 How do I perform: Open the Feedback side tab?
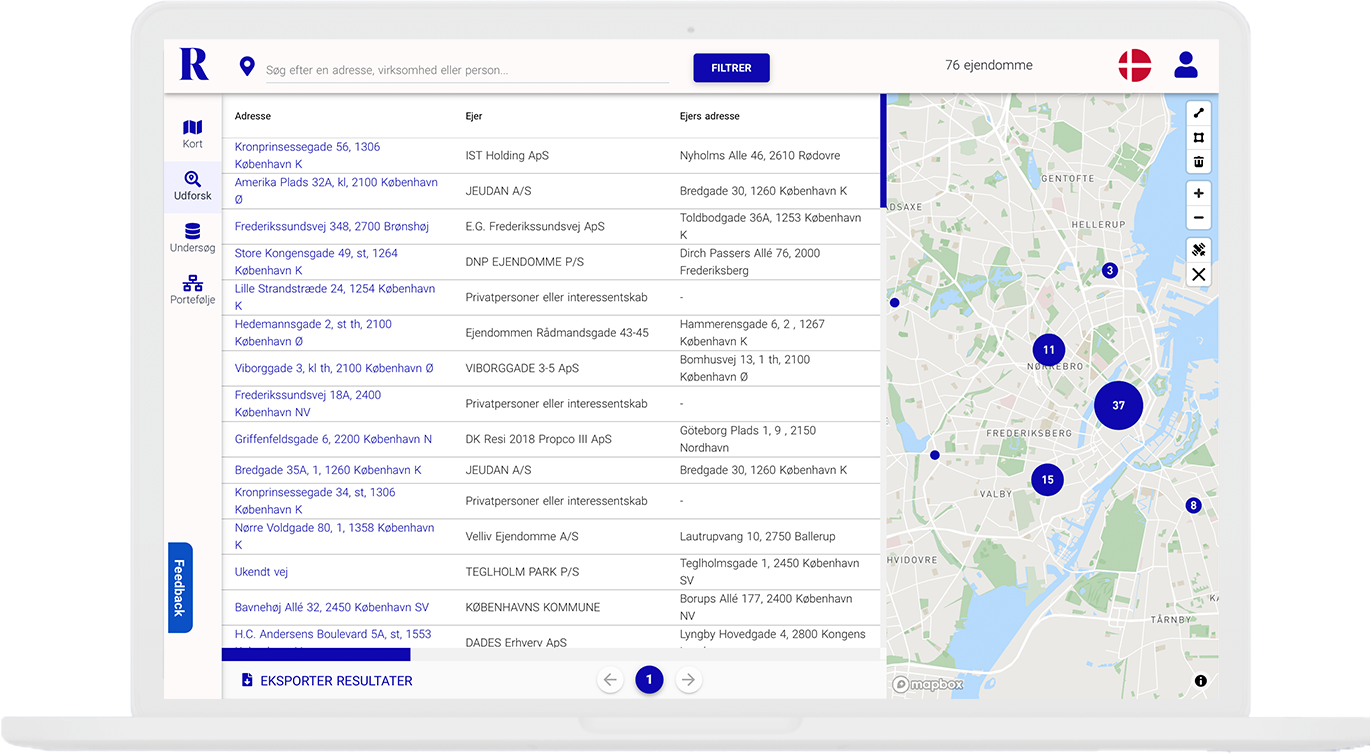(x=180, y=588)
